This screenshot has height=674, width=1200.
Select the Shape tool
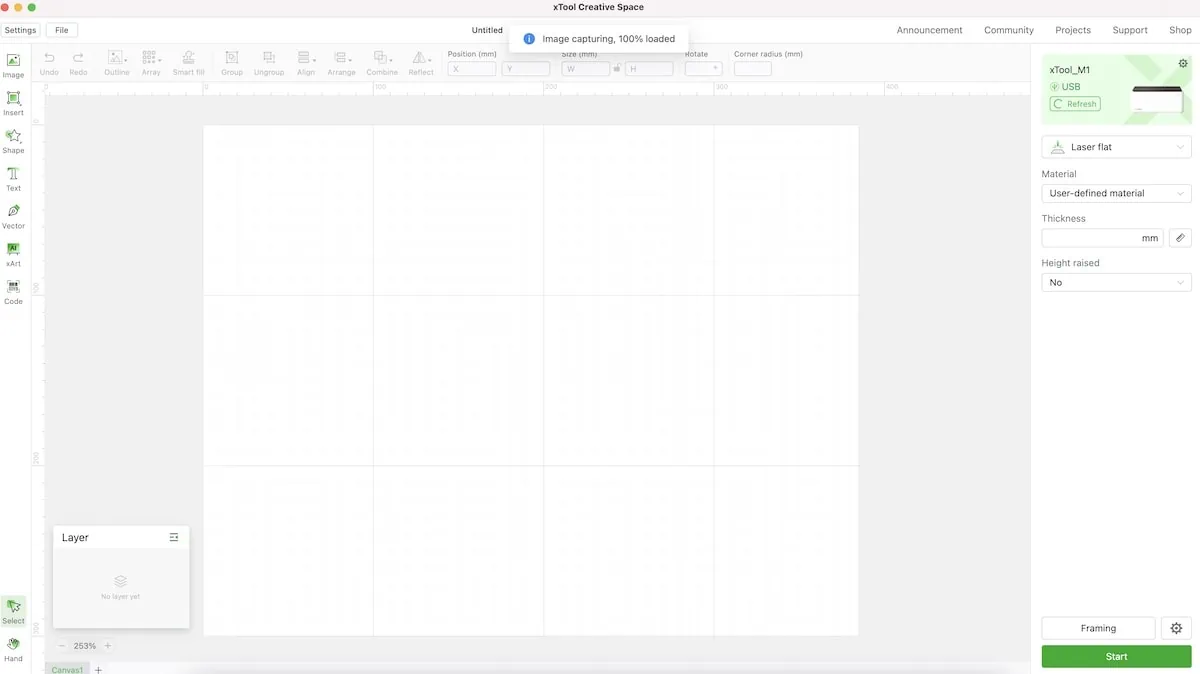click(13, 141)
